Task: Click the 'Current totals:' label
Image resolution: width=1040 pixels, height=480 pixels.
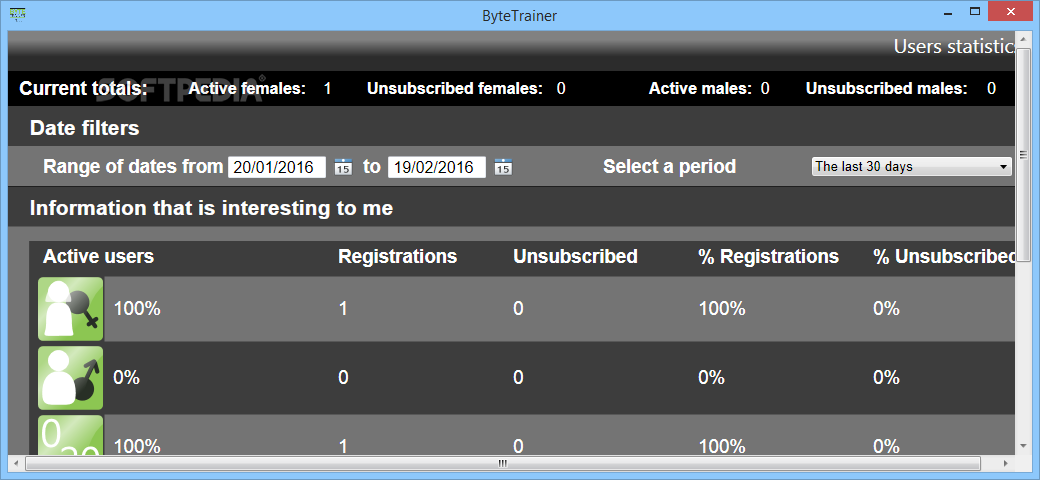Action: [84, 89]
